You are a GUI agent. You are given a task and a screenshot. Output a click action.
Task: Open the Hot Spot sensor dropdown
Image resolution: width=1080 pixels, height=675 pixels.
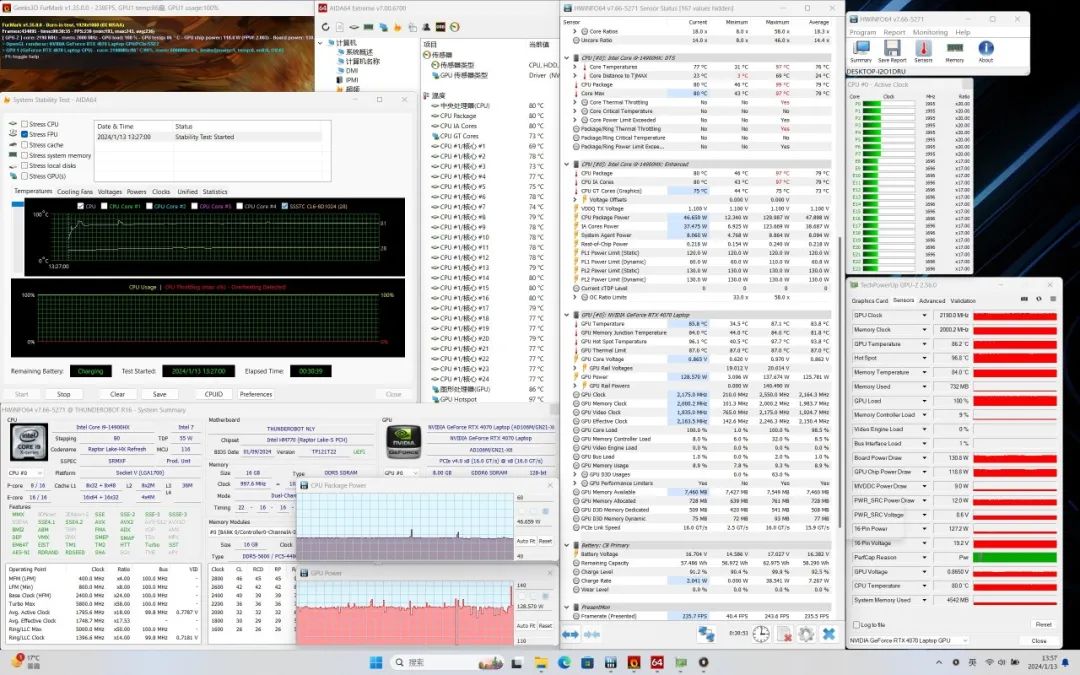coord(924,358)
